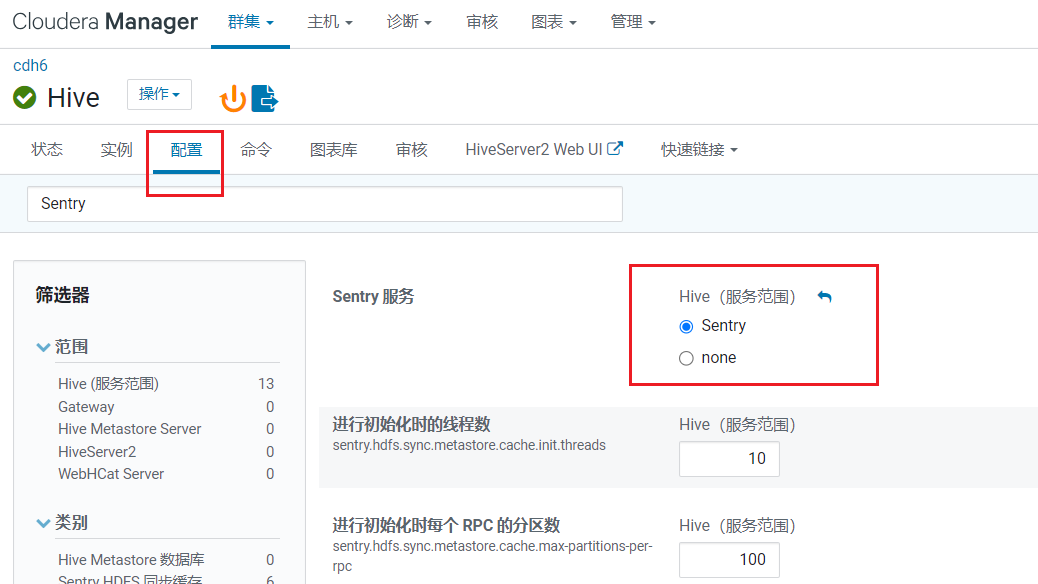Collapse the 范围 filter section
Screen dimensions: 1038x584
point(43,347)
